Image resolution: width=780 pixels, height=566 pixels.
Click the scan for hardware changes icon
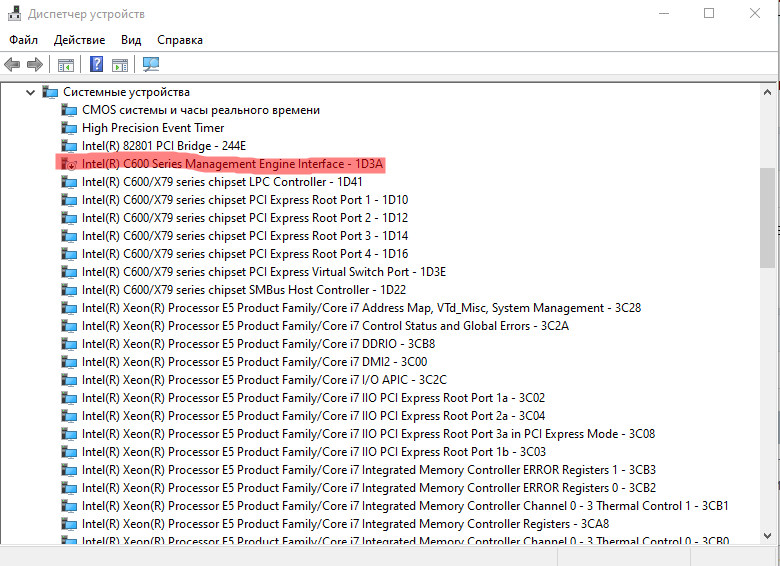pyautogui.click(x=151, y=64)
